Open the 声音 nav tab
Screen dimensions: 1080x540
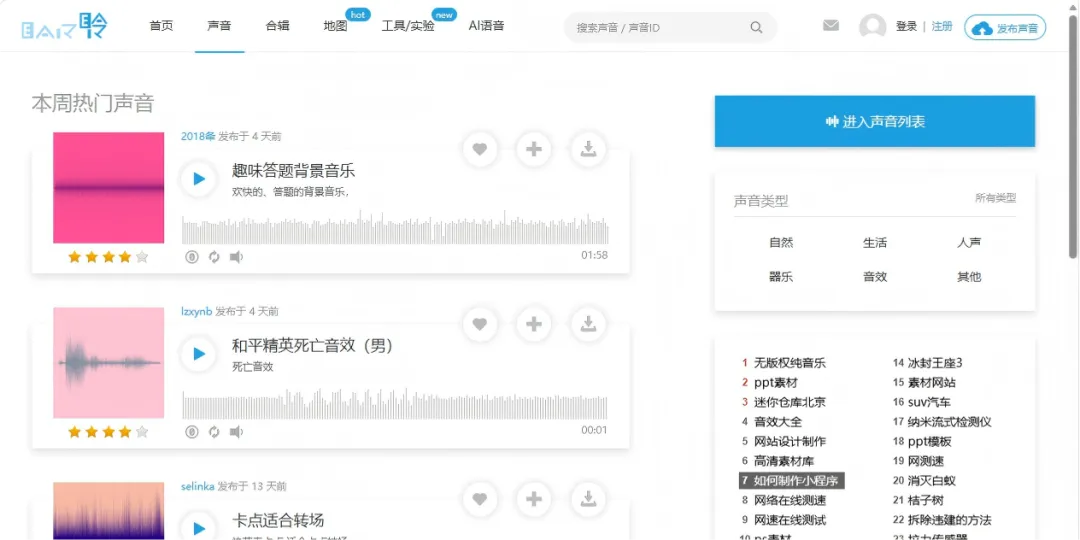coord(219,26)
